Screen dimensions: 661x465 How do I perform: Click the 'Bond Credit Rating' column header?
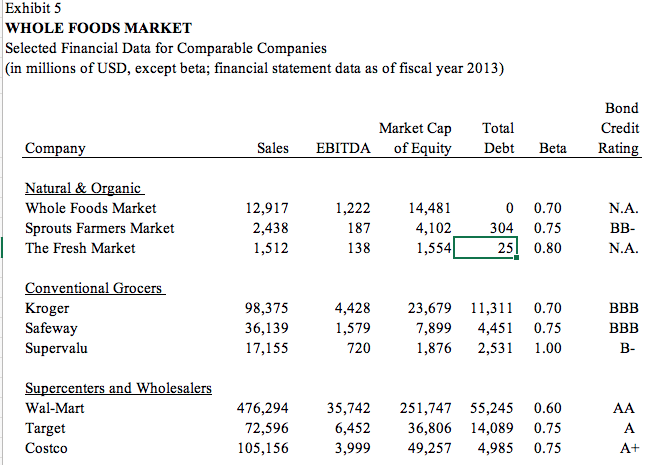tap(619, 128)
